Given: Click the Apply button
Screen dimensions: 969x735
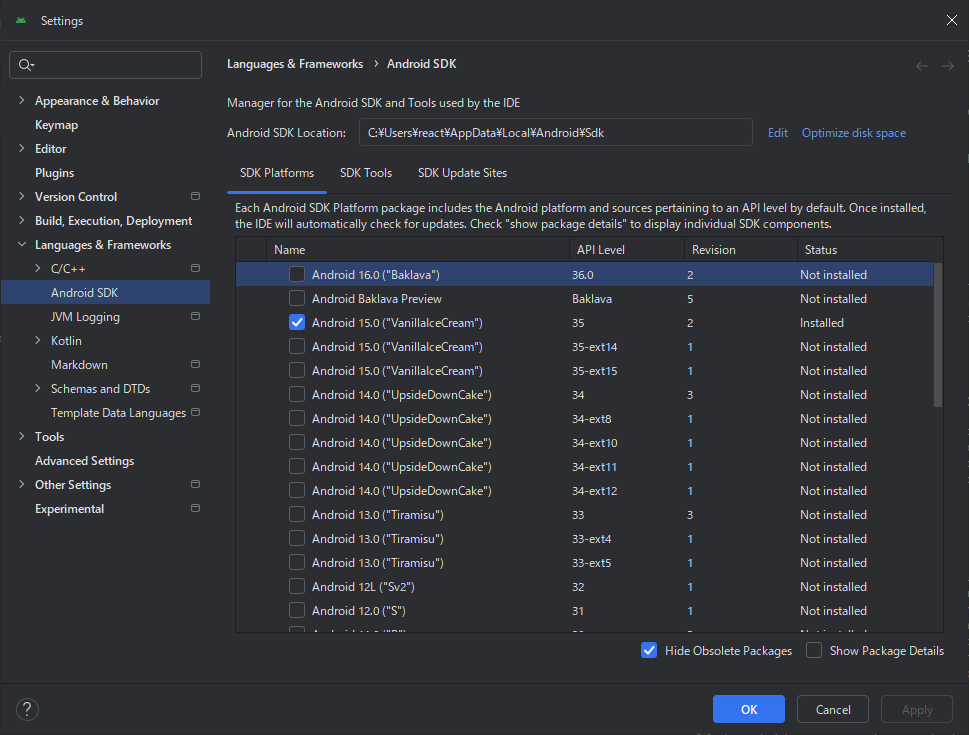Looking at the screenshot, I should tap(916, 709).
